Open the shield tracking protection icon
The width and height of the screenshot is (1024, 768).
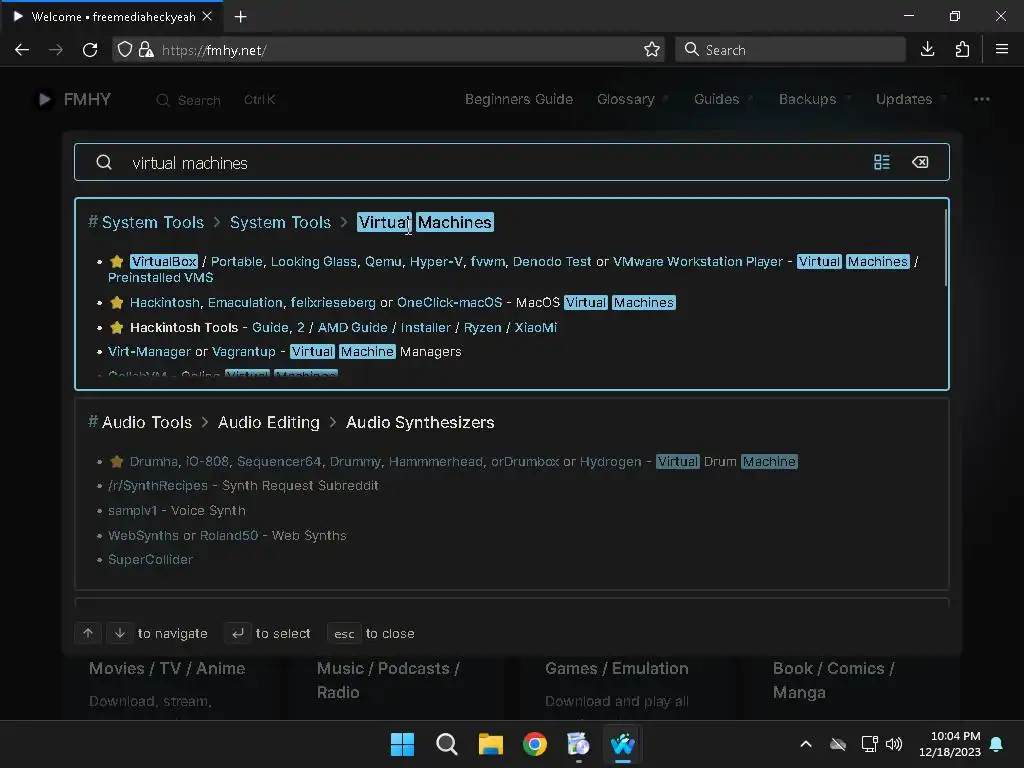[125, 50]
